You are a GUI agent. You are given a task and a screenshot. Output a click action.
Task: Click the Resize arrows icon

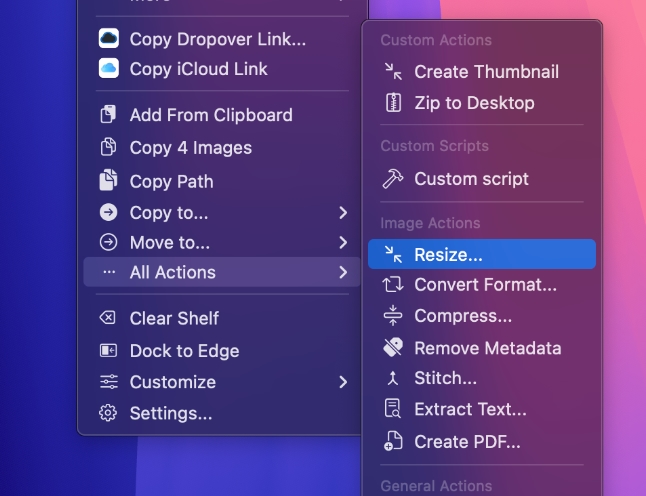(393, 254)
